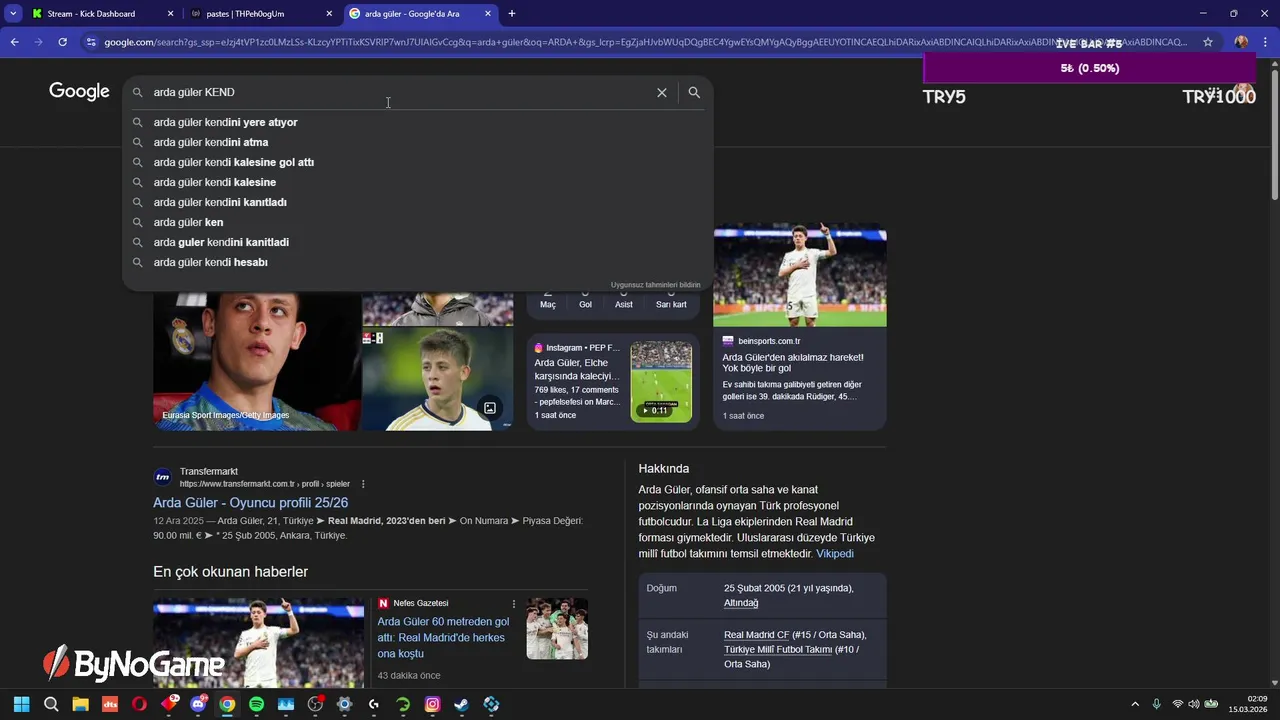The image size is (1280, 720).
Task: Open Spotify from the taskbar
Action: click(x=256, y=704)
